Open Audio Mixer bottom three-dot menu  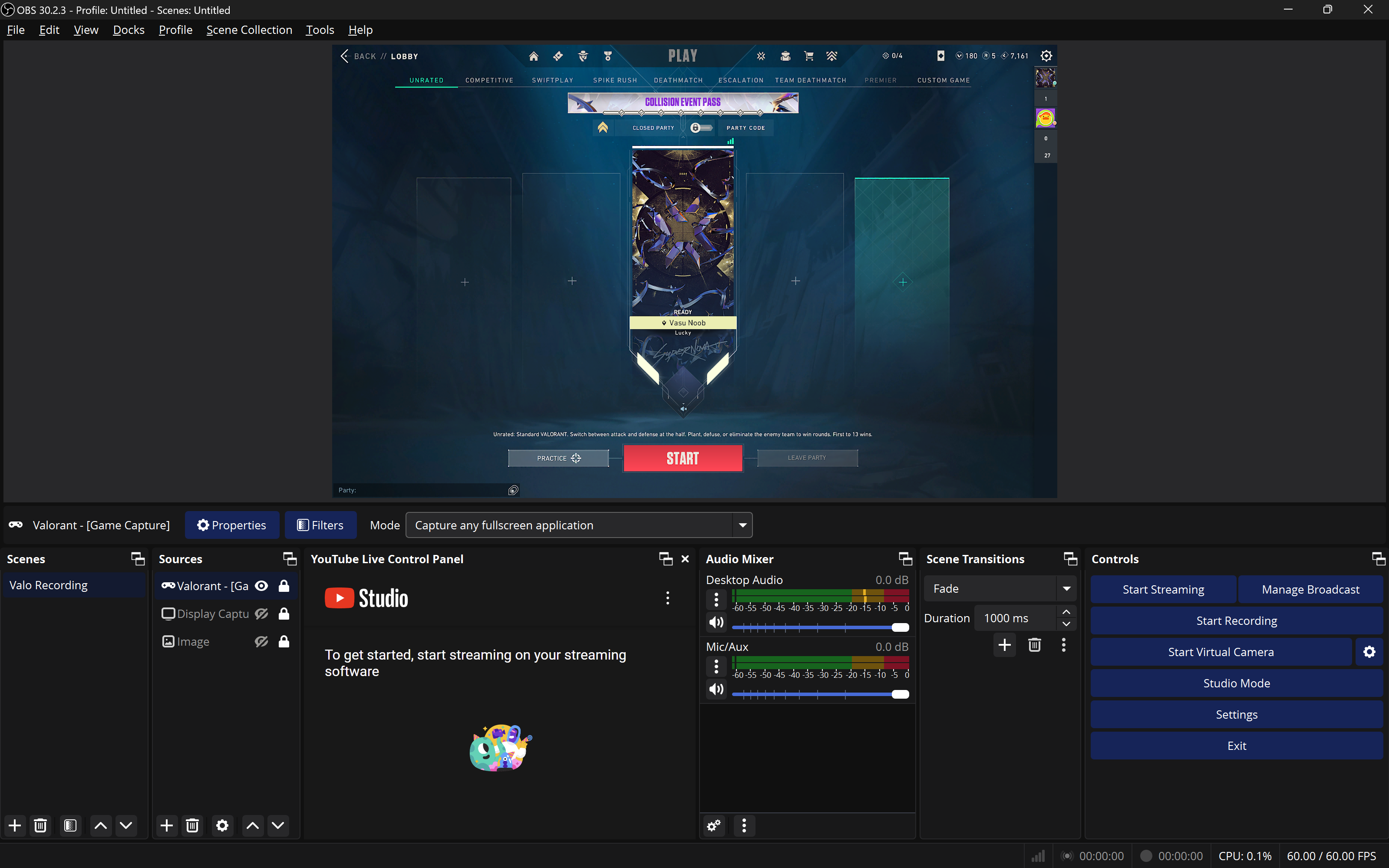[745, 825]
